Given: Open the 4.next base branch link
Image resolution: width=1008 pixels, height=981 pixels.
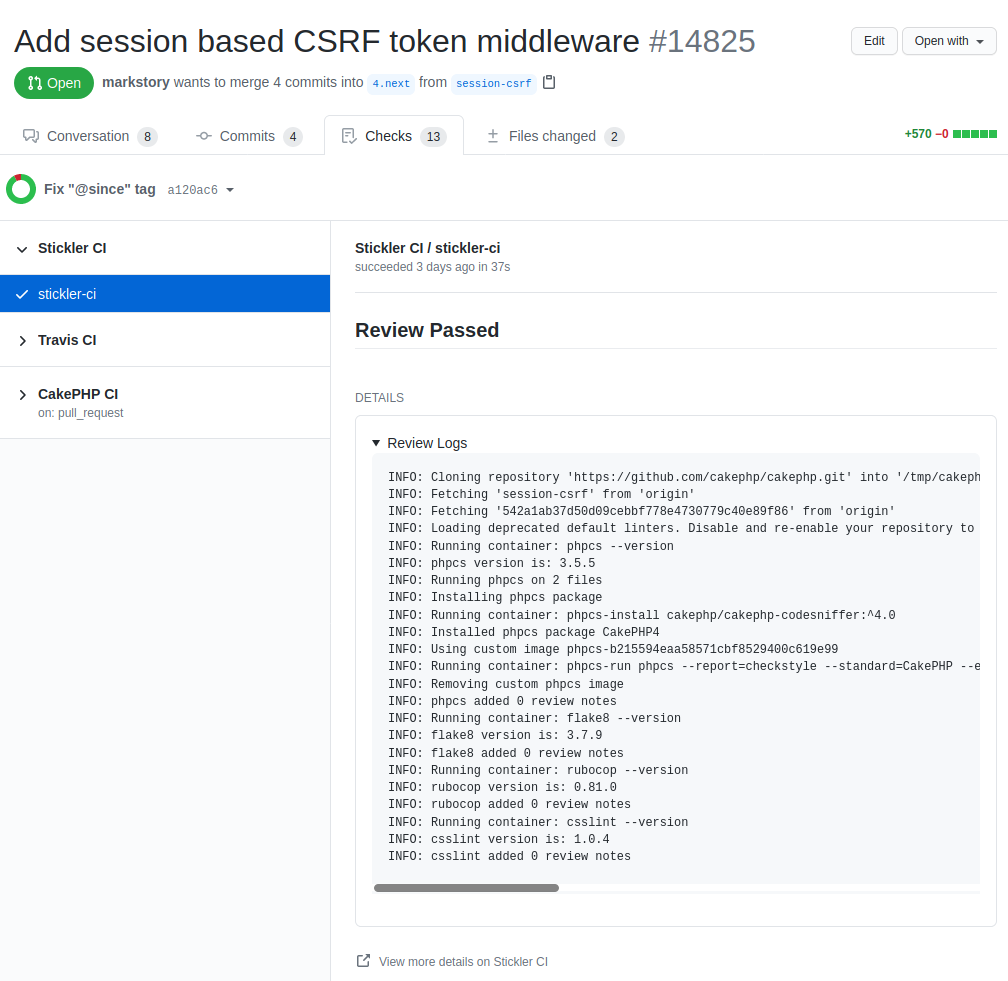Looking at the screenshot, I should click(391, 84).
